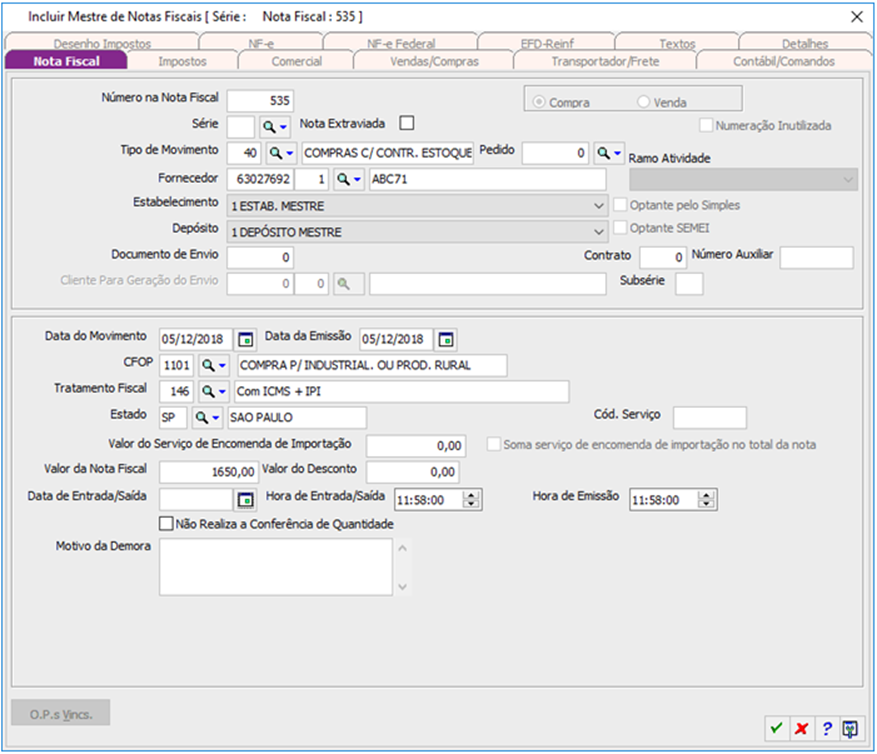Open the EFD-Reinf tab
The image size is (877, 754).
click(x=547, y=43)
